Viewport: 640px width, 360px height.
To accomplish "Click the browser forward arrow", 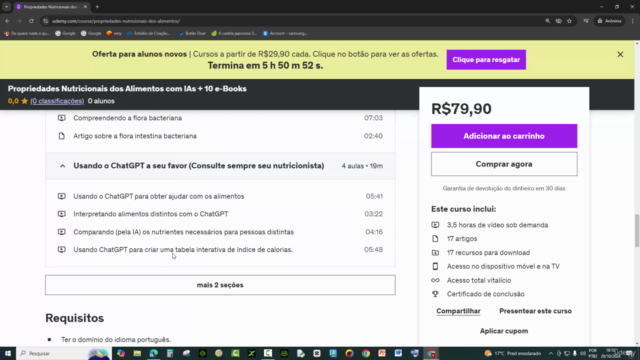I will pyautogui.click(x=19, y=21).
